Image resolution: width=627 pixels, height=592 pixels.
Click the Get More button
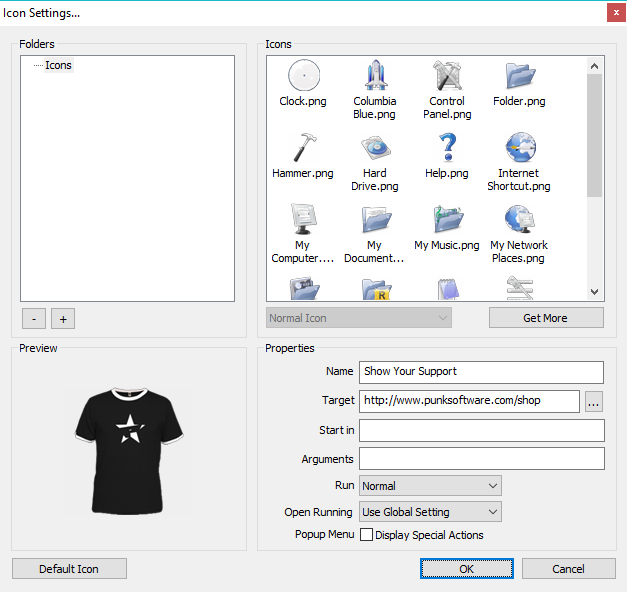click(545, 318)
